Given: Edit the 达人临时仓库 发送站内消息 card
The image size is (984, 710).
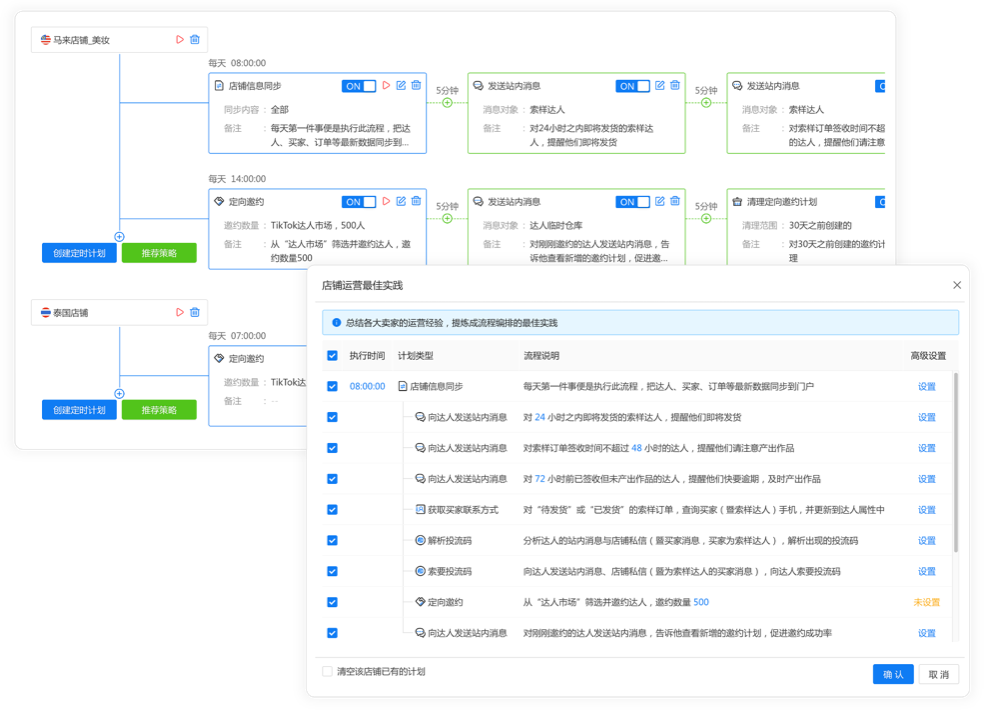Looking at the screenshot, I should tap(660, 202).
